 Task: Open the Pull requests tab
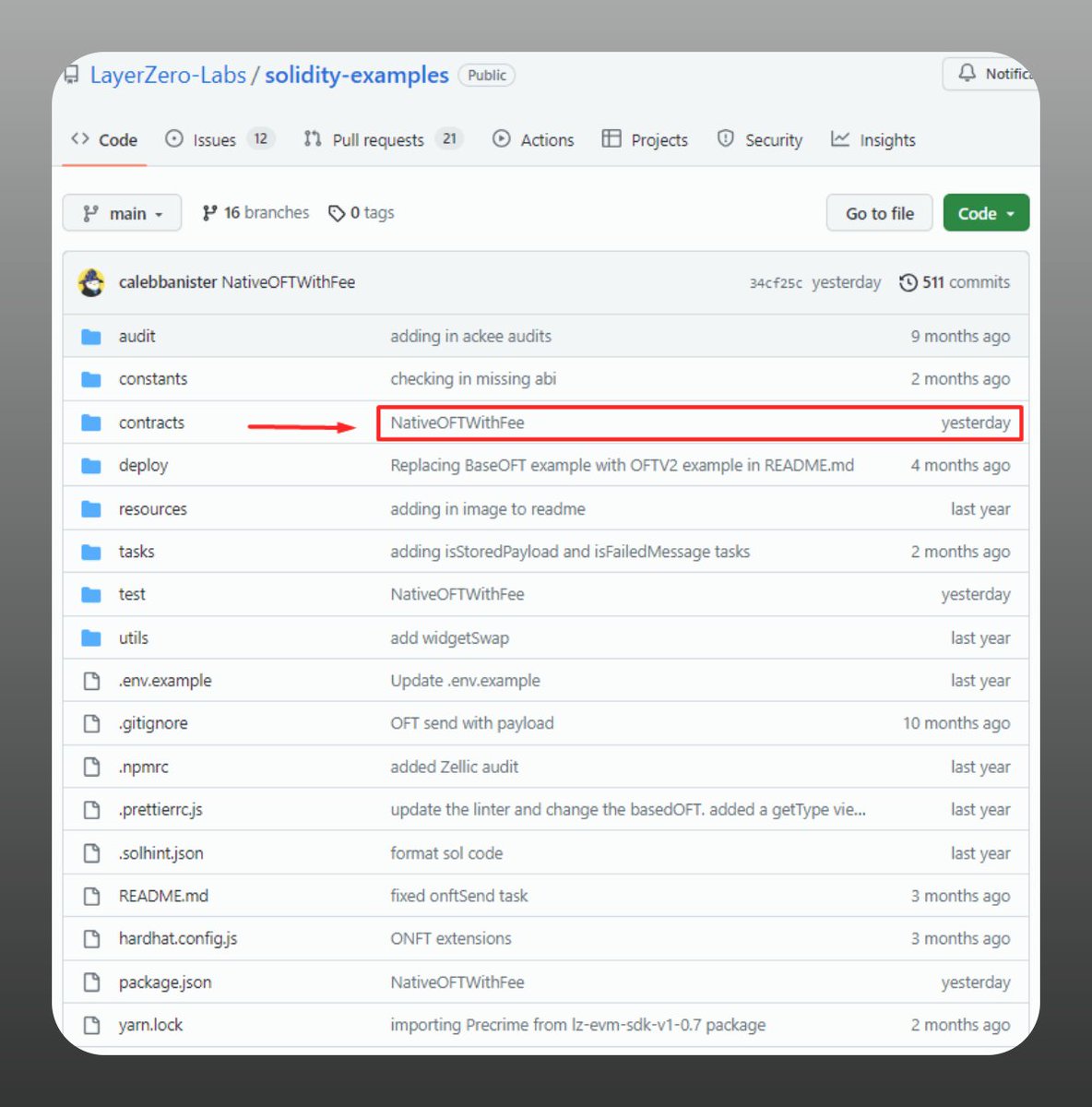coord(383,140)
